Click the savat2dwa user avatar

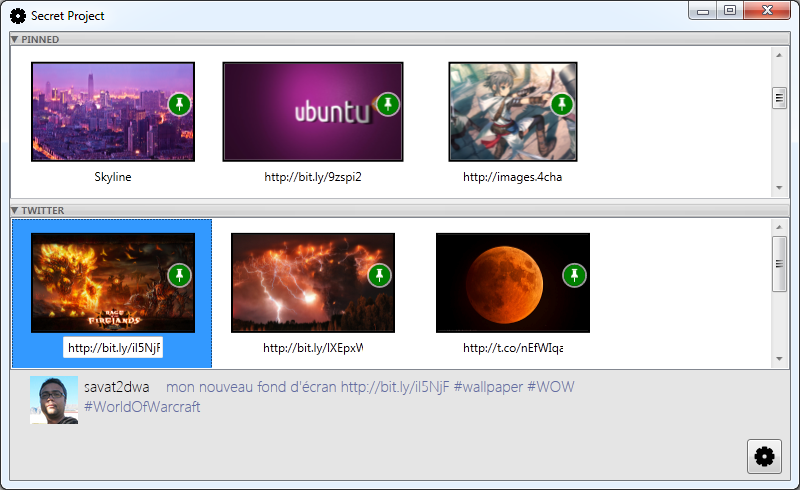pyautogui.click(x=54, y=400)
